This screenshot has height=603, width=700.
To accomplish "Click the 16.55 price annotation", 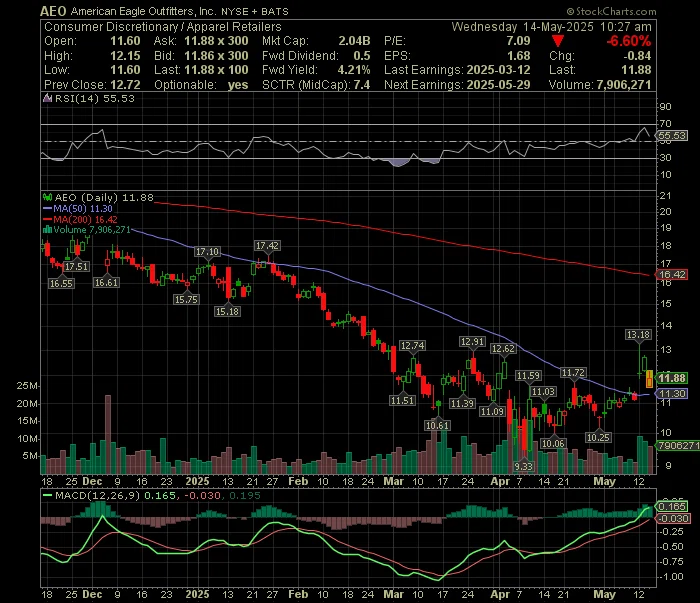I will pos(61,283).
